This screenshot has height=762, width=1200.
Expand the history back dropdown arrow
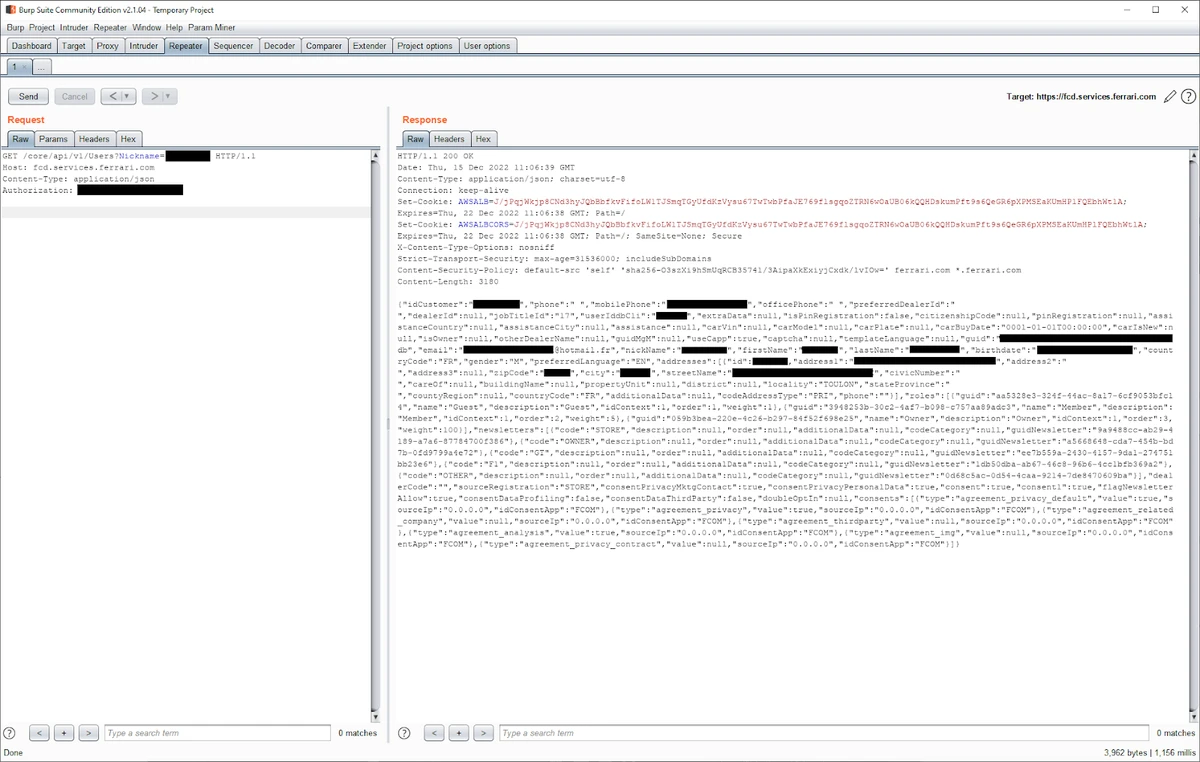pos(127,97)
